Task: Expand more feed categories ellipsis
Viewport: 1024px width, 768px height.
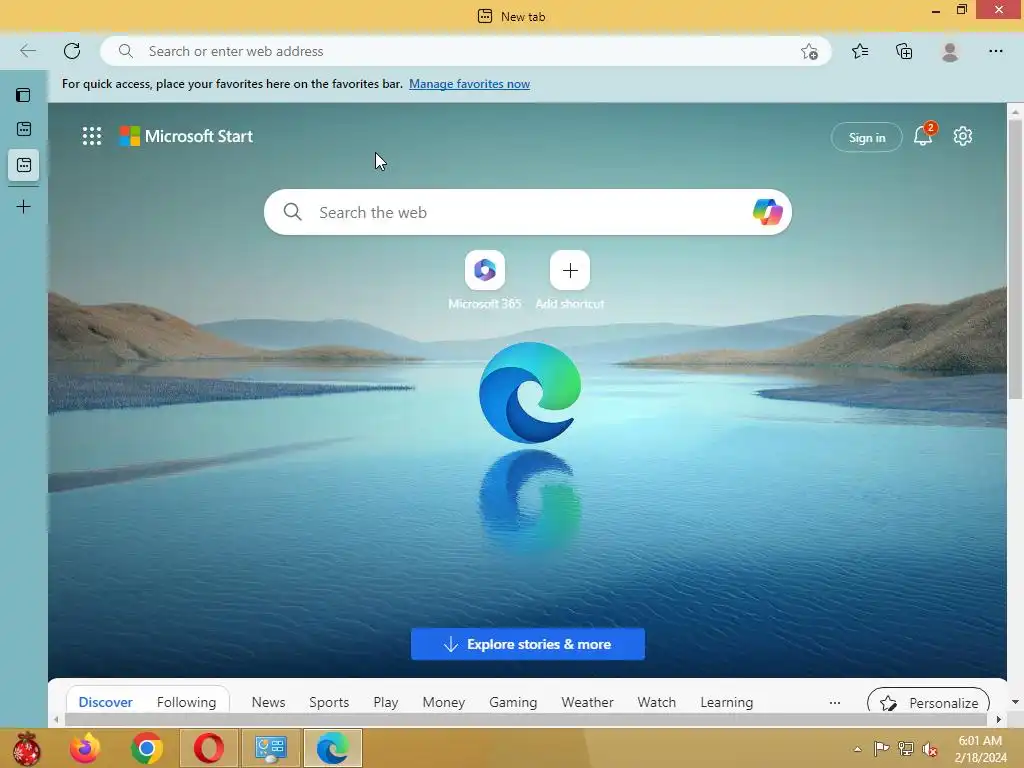Action: click(835, 703)
